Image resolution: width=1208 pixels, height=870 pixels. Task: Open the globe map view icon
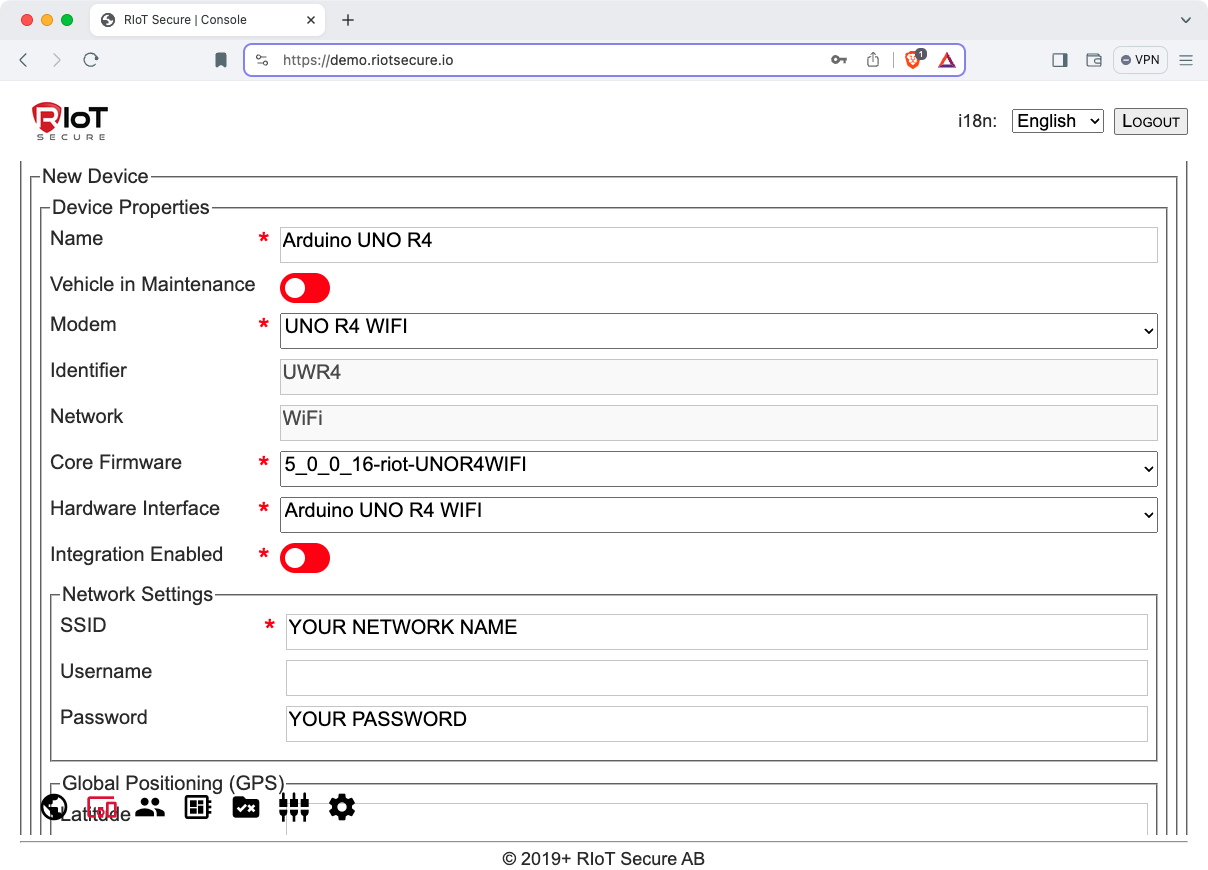coord(54,807)
